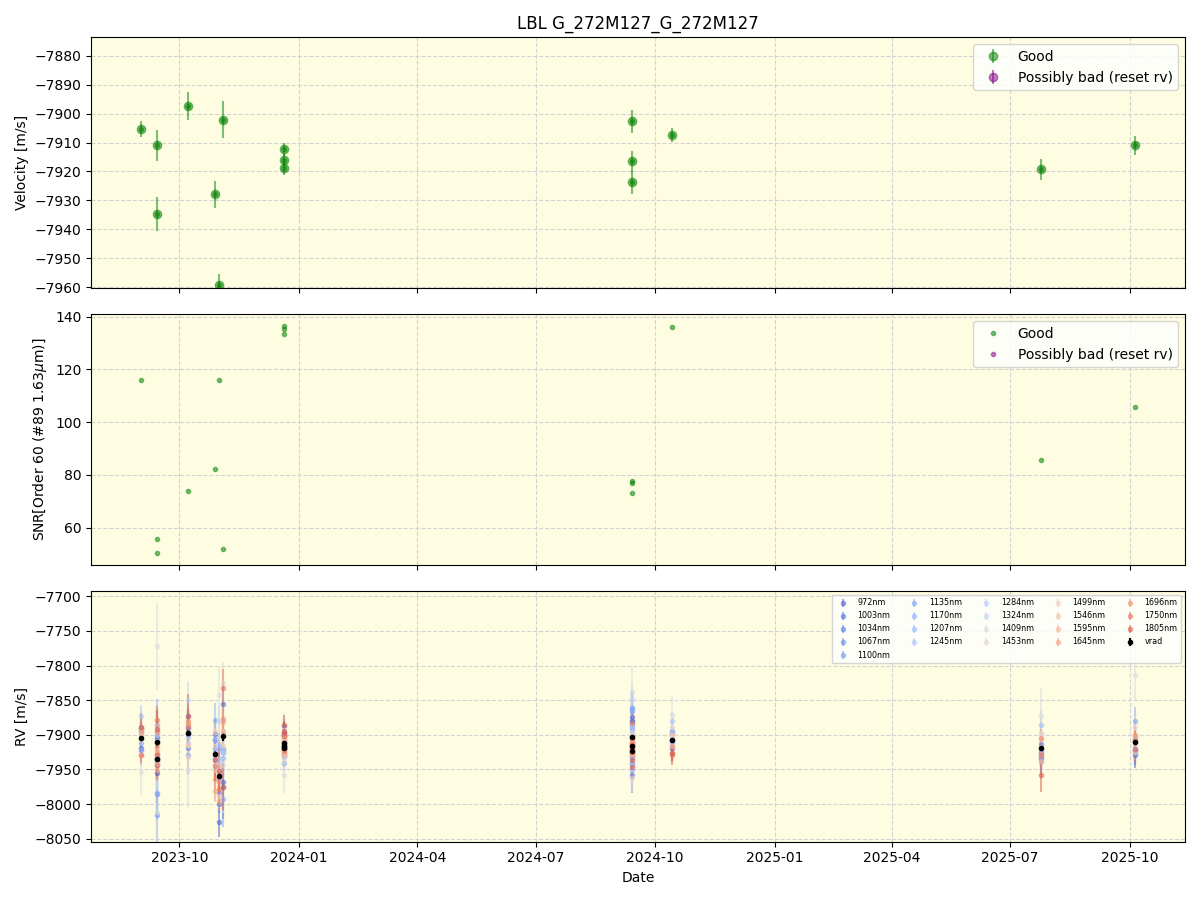Select the 1034nm legend entry
Image resolution: width=1200 pixels, height=900 pixels.
(x=874, y=628)
